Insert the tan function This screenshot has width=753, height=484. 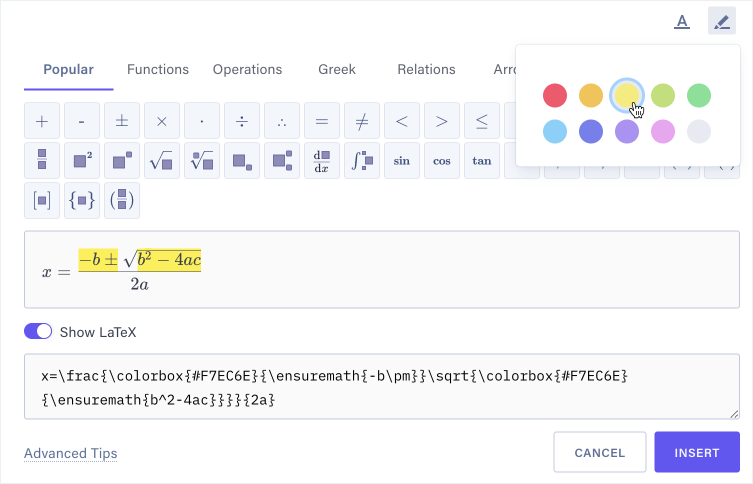482,160
